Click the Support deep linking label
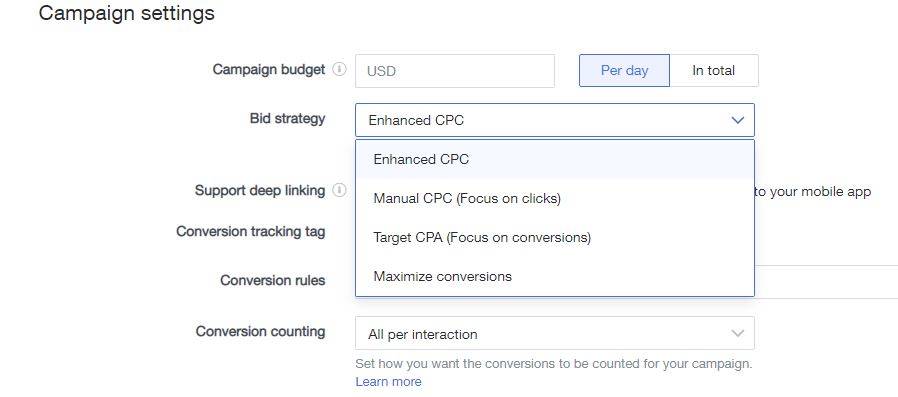The height and width of the screenshot is (397, 898). coord(260,190)
